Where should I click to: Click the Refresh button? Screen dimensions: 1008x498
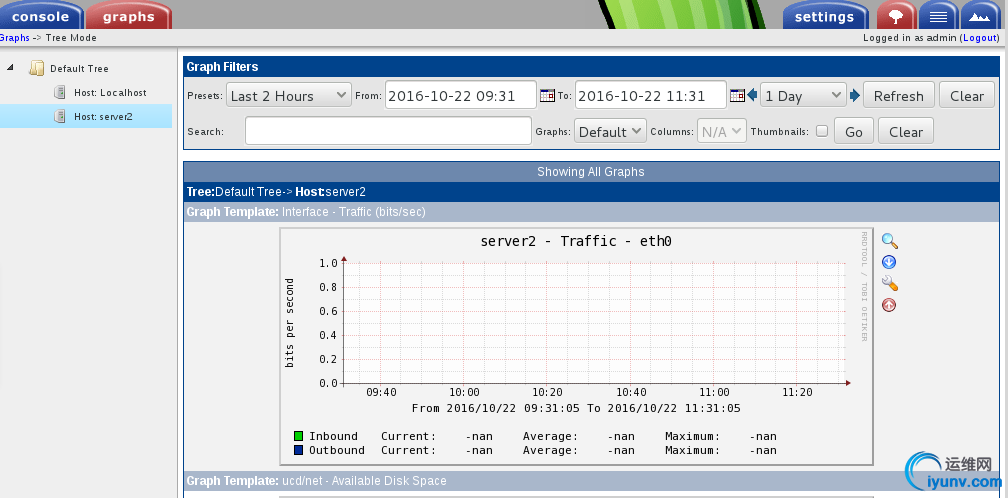coord(899,96)
